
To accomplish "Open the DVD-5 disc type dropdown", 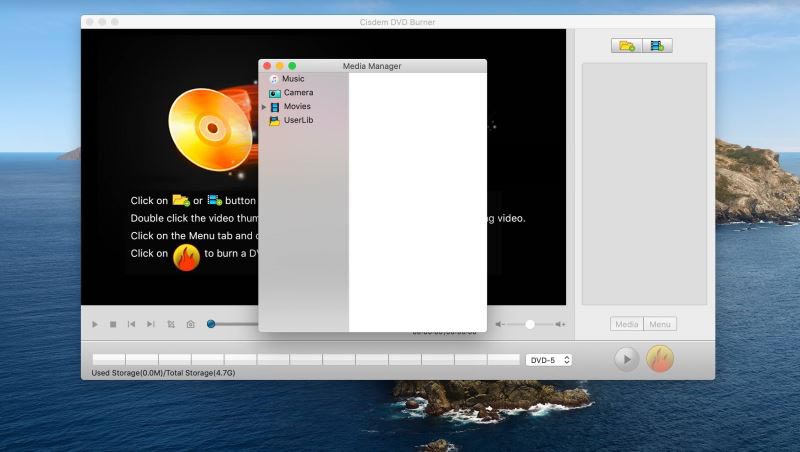I will tap(549, 360).
